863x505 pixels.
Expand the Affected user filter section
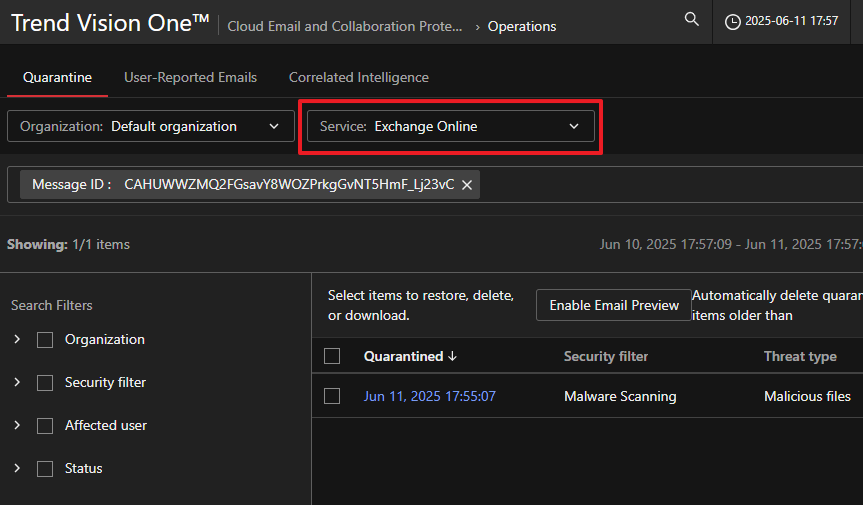tap(17, 426)
